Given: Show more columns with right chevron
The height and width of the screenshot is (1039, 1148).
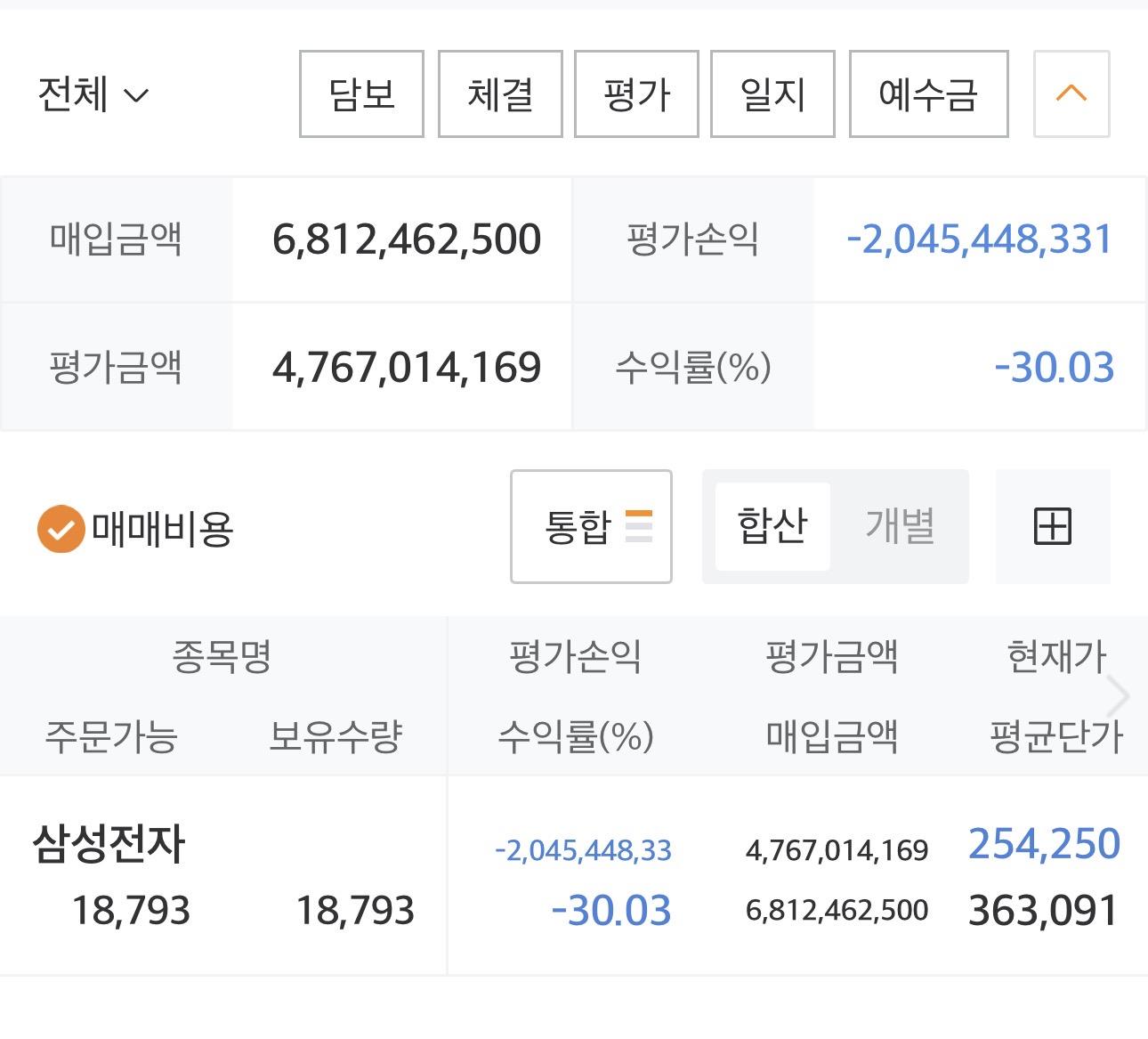Looking at the screenshot, I should click(x=1118, y=696).
